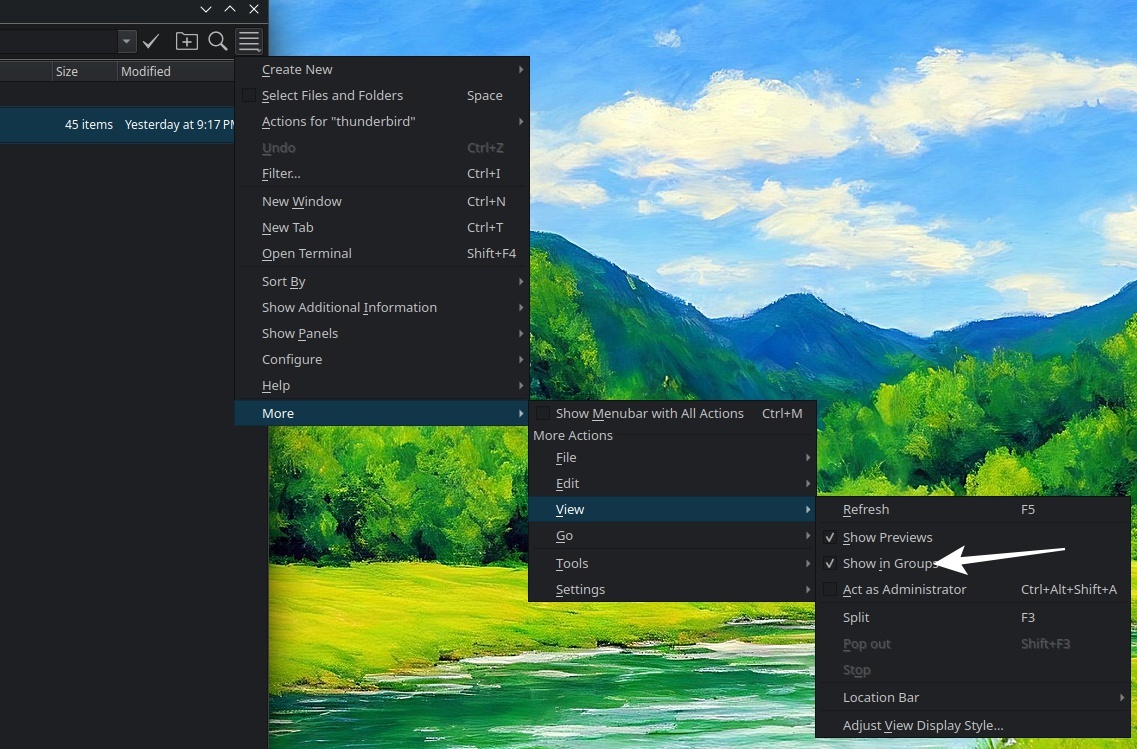Enable Act as Administrator checkbox

(830, 589)
